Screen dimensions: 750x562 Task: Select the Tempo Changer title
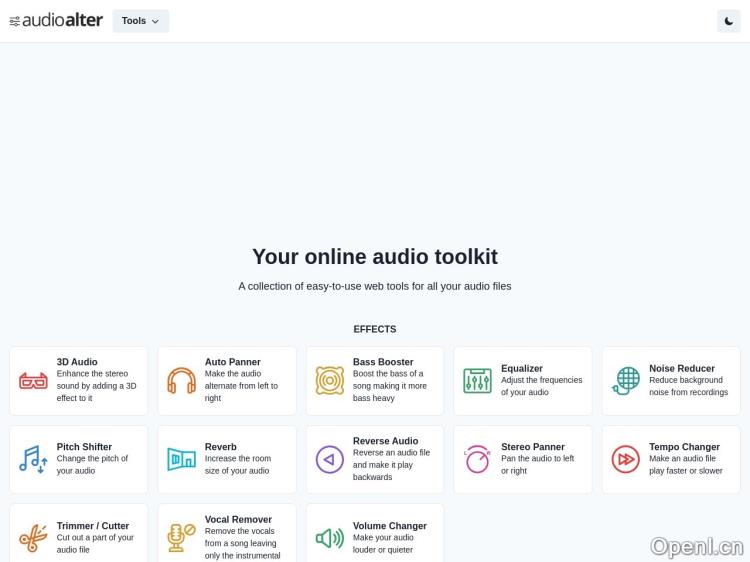tap(684, 447)
